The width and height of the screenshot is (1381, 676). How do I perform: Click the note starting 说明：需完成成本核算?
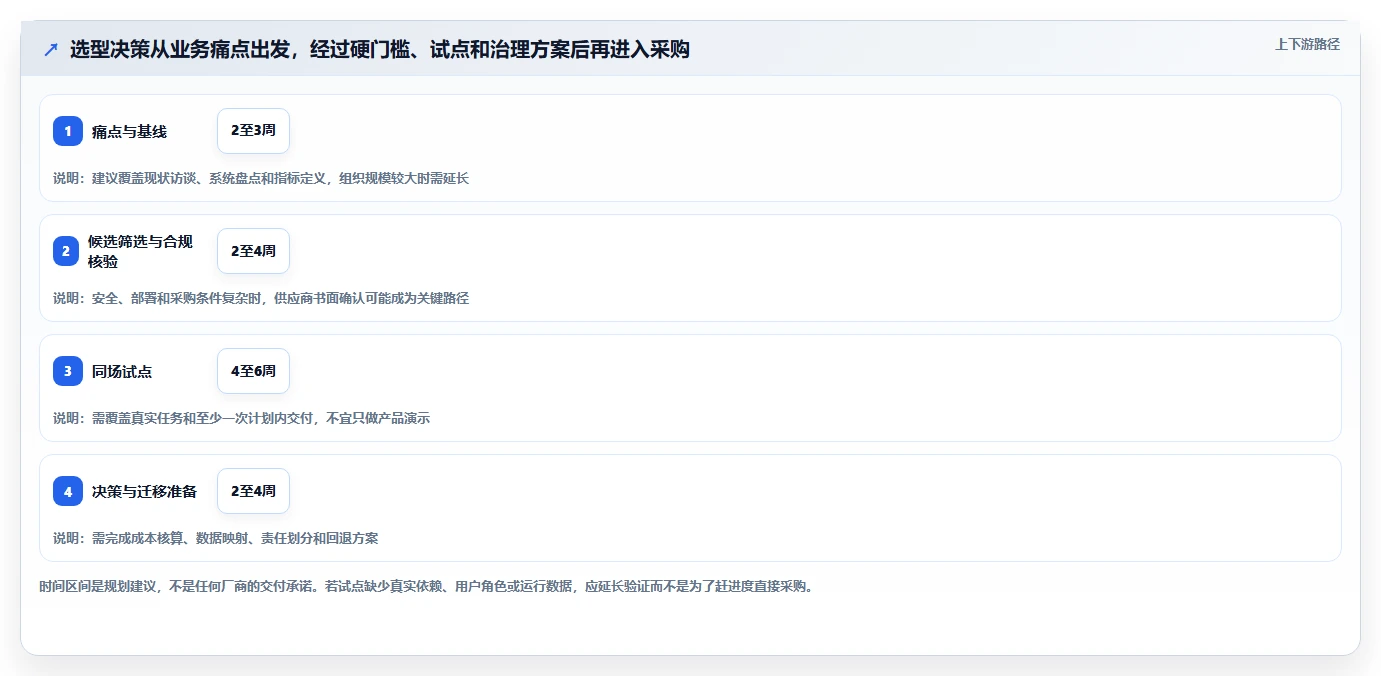click(x=215, y=538)
